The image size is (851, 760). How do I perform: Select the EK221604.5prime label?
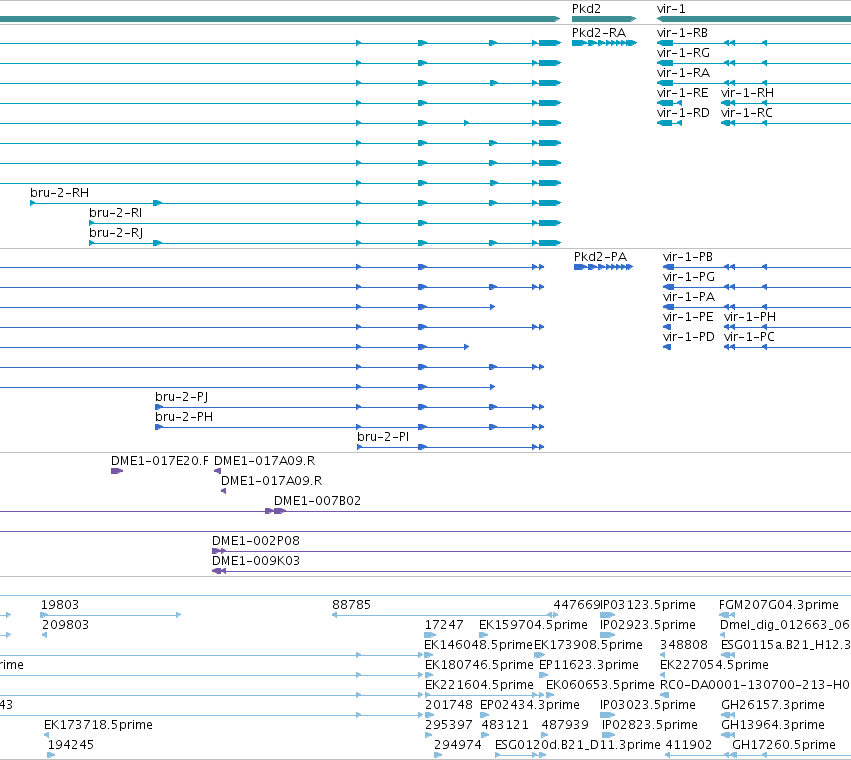pos(479,686)
